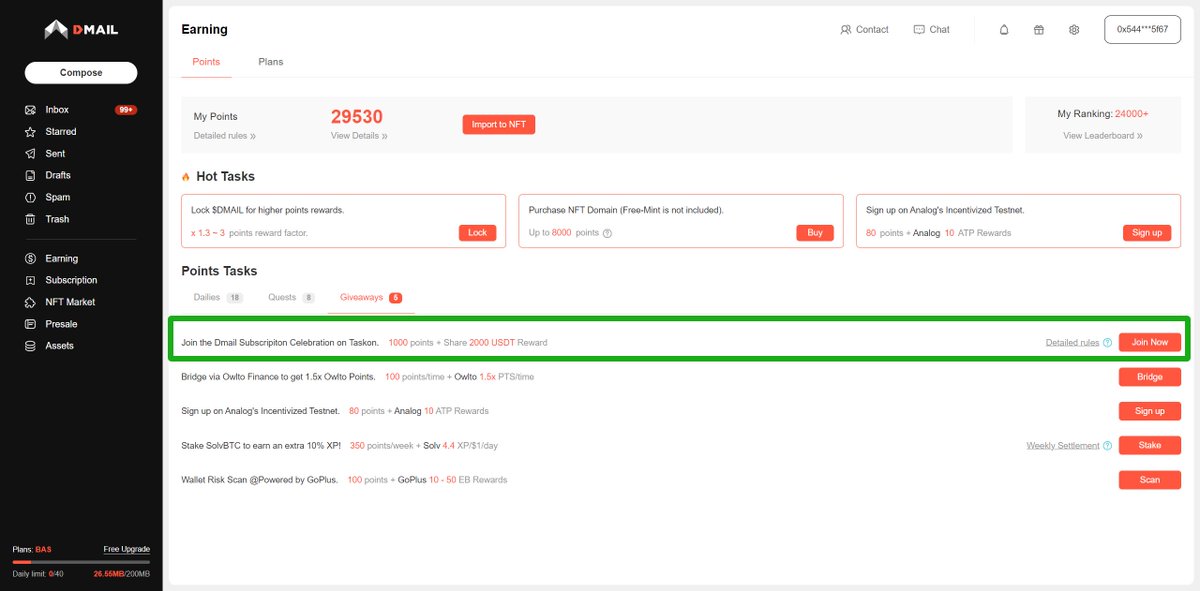Open notifications bell icon
Viewport: 1200px width, 591px height.
point(1004,30)
